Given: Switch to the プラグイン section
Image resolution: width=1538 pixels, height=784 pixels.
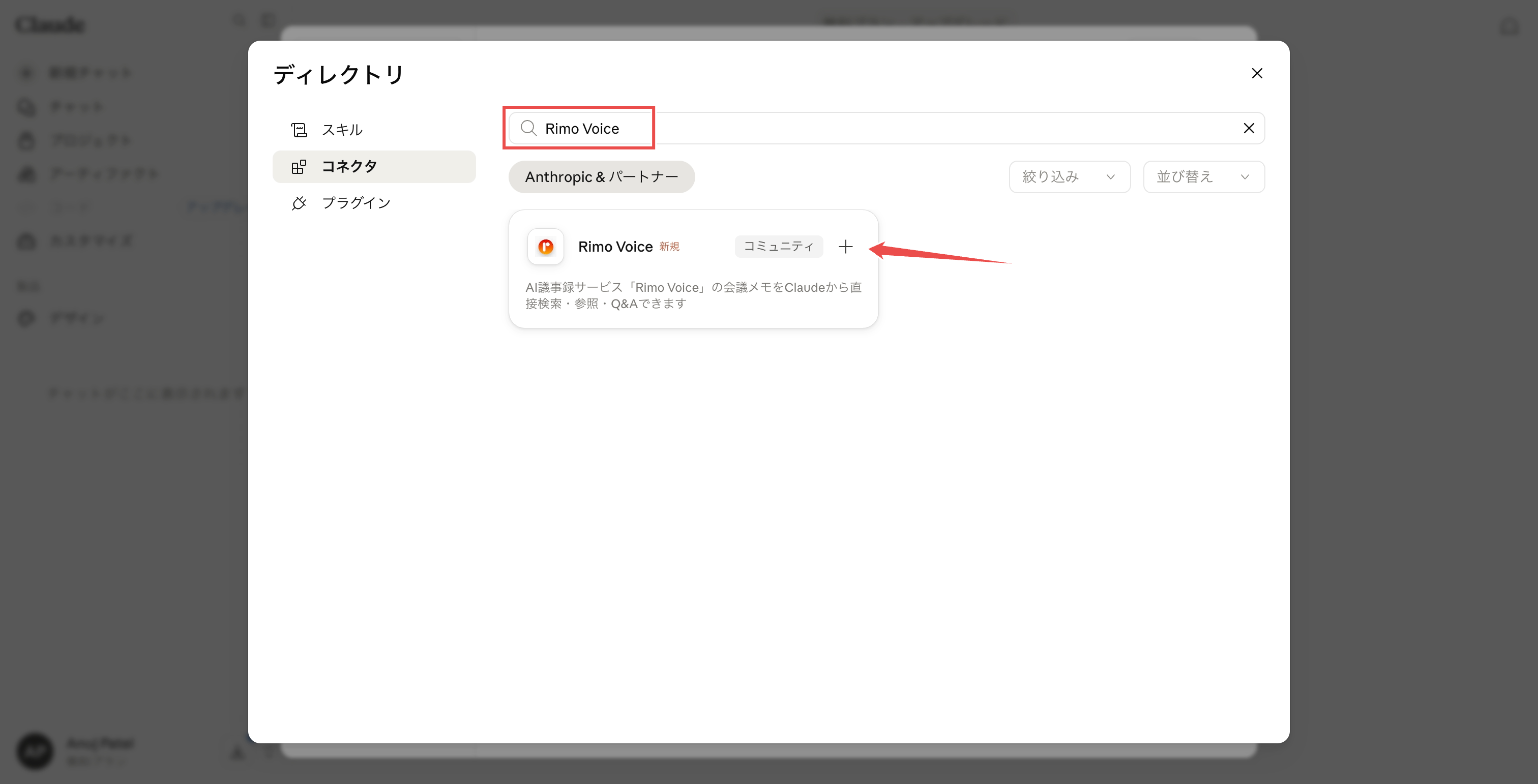Looking at the screenshot, I should coord(374,203).
